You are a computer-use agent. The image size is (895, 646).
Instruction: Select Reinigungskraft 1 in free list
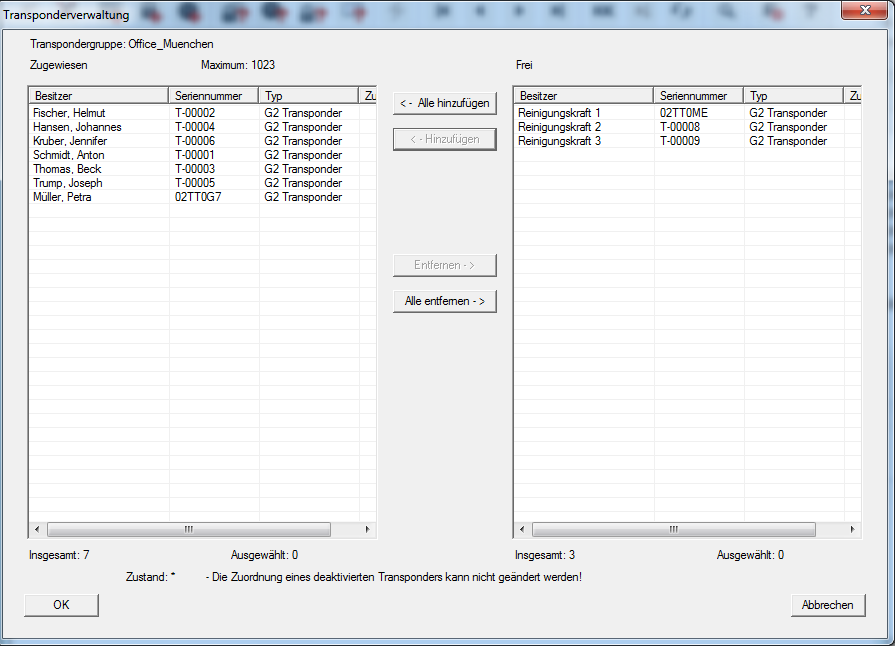point(559,113)
